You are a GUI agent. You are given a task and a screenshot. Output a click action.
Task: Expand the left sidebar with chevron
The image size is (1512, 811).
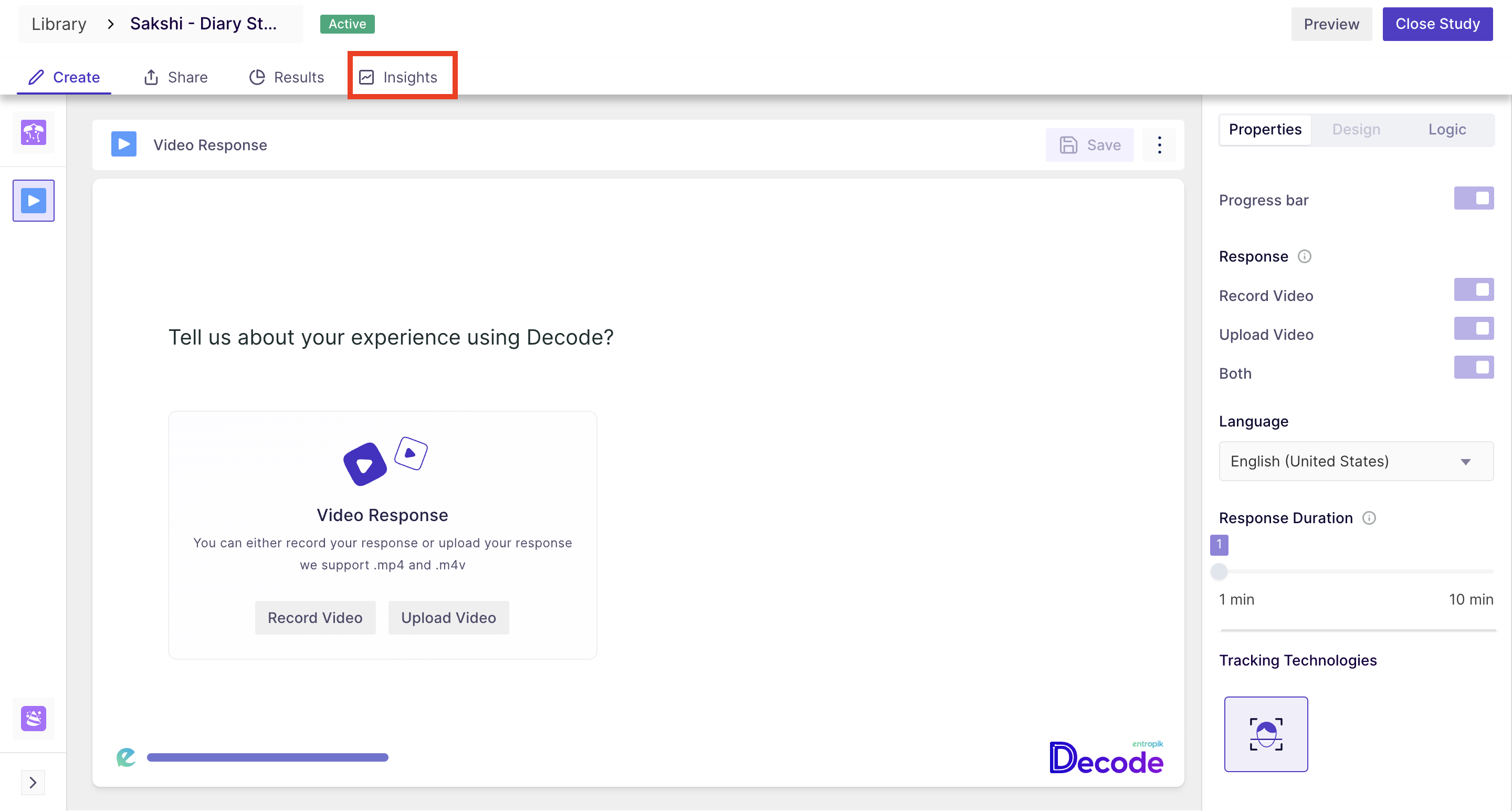pyautogui.click(x=33, y=782)
